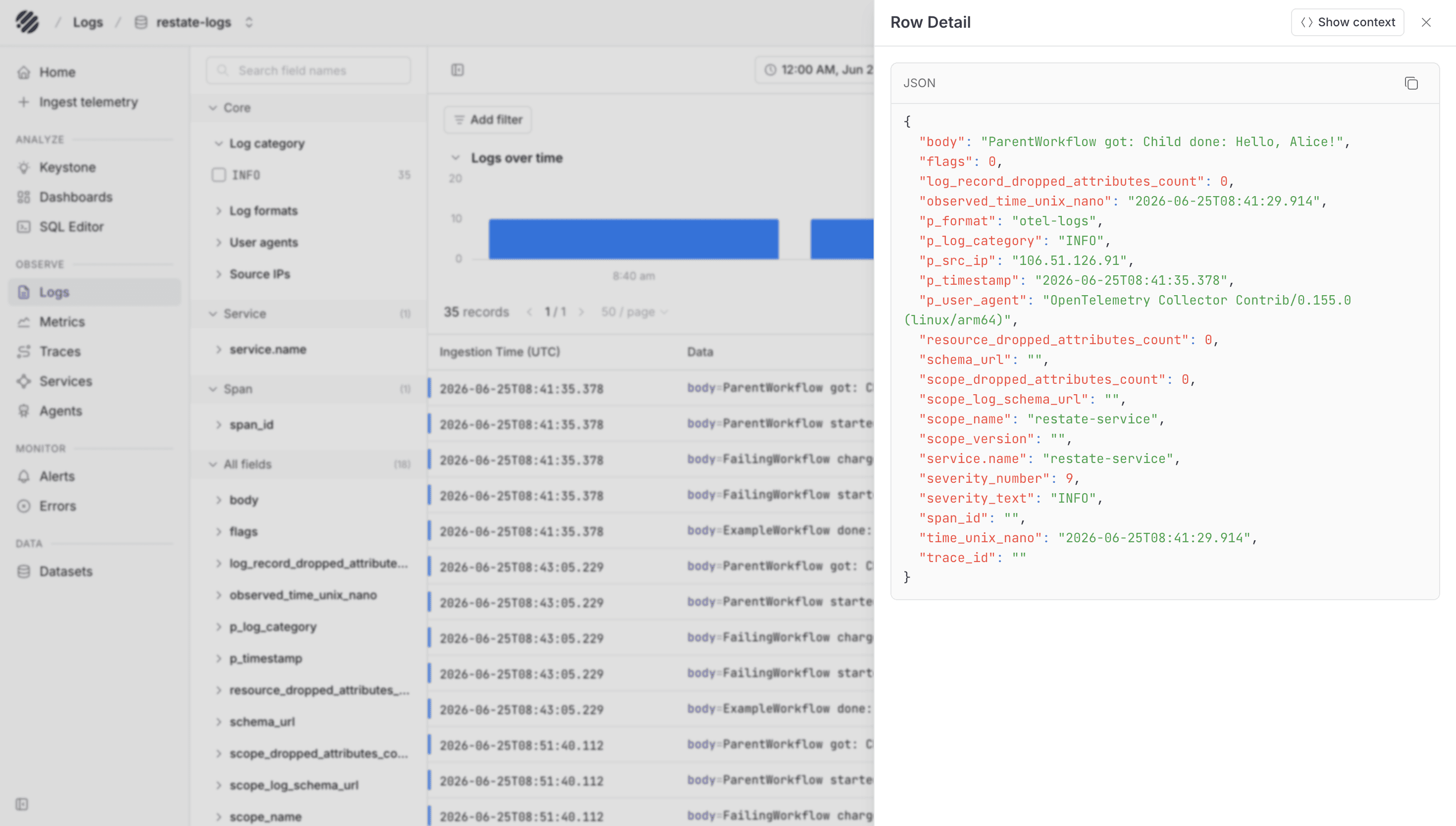1456x826 pixels.
Task: Click the Logs breadcrumb link
Action: pyautogui.click(x=88, y=22)
